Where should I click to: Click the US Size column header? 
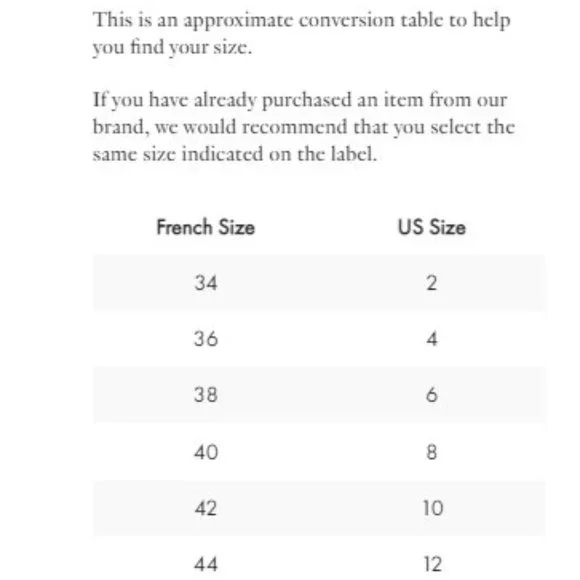(x=432, y=227)
